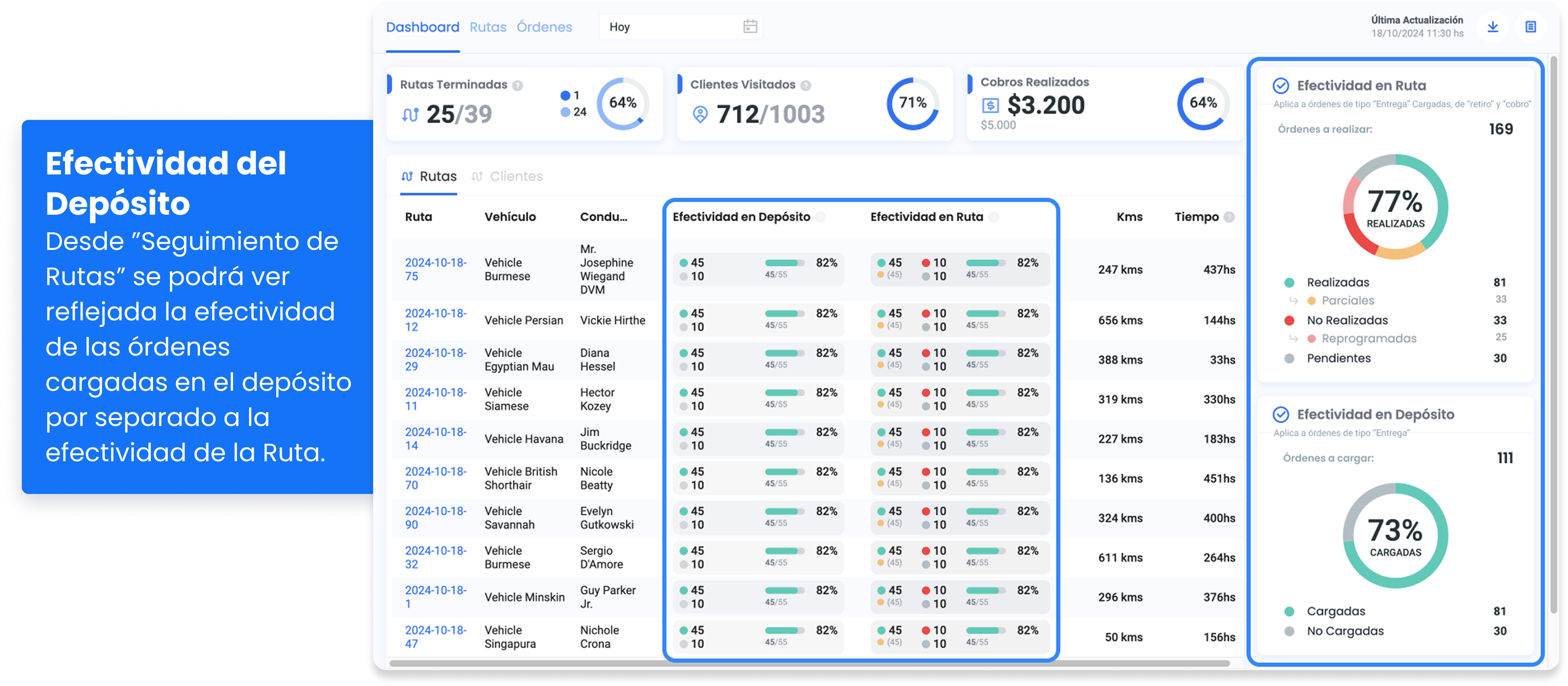The image size is (1568, 686).
Task: Open the report list icon top-right
Action: click(1530, 27)
